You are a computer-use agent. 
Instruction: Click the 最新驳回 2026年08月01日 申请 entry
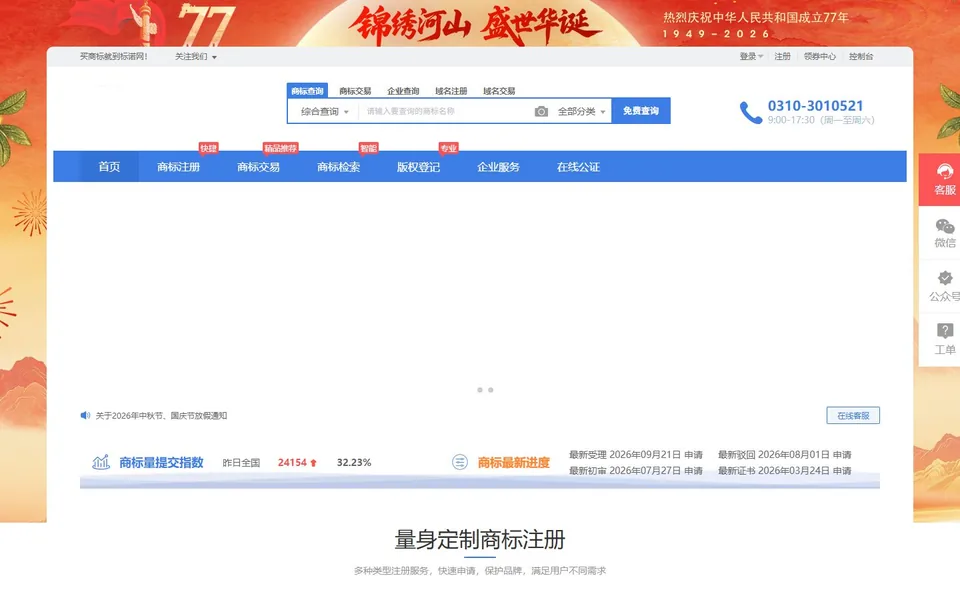click(784, 455)
